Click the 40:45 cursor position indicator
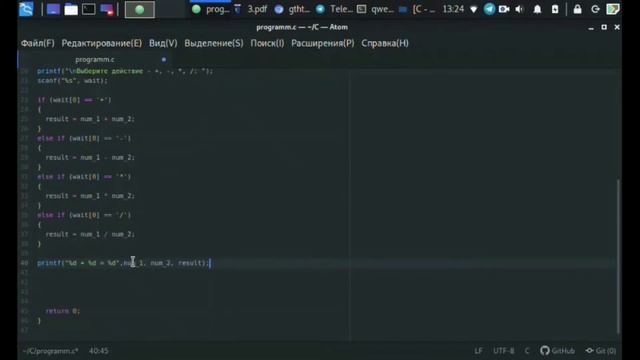The height and width of the screenshot is (360, 640). pos(99,351)
